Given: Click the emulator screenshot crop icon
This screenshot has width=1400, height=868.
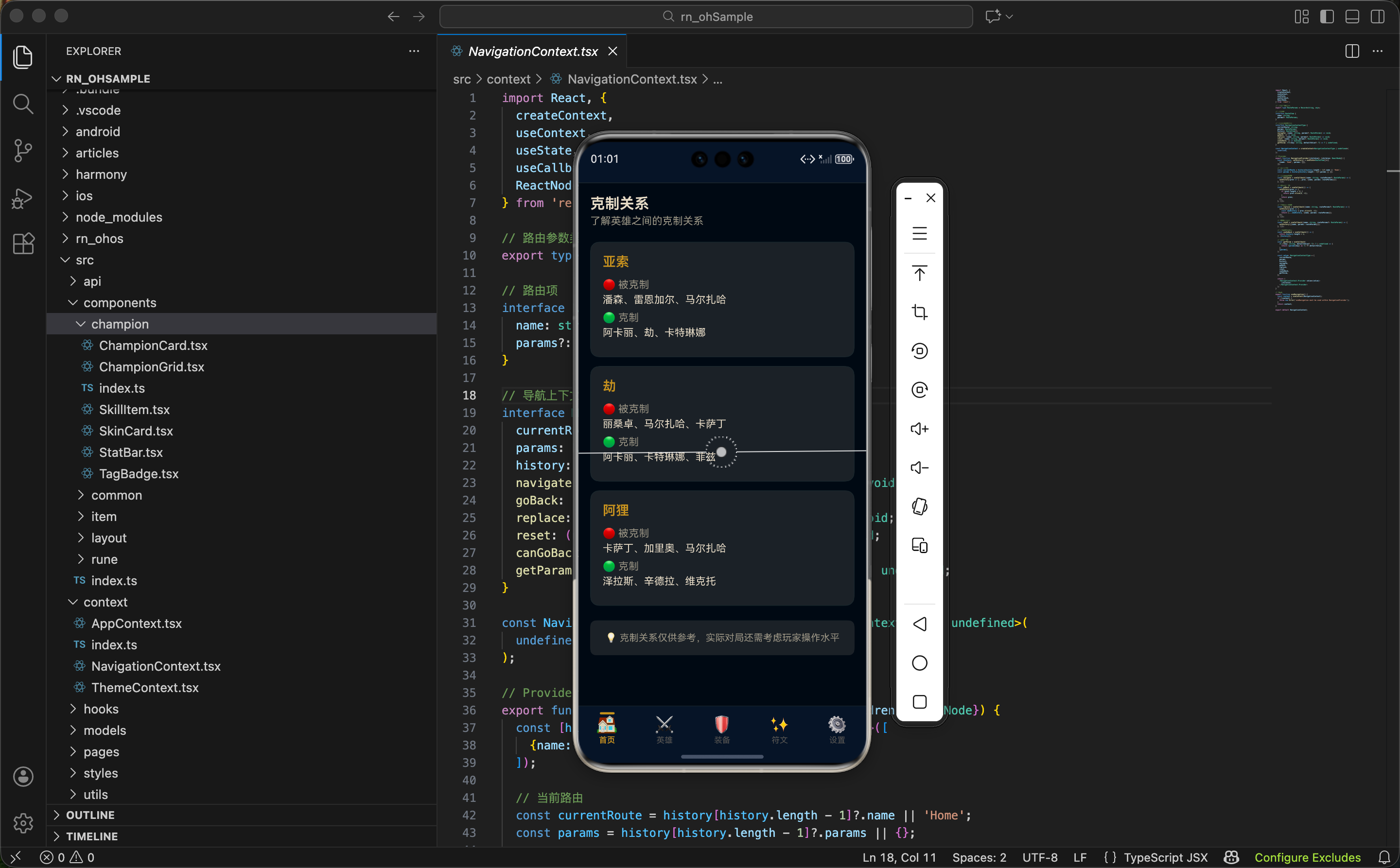Looking at the screenshot, I should (919, 312).
